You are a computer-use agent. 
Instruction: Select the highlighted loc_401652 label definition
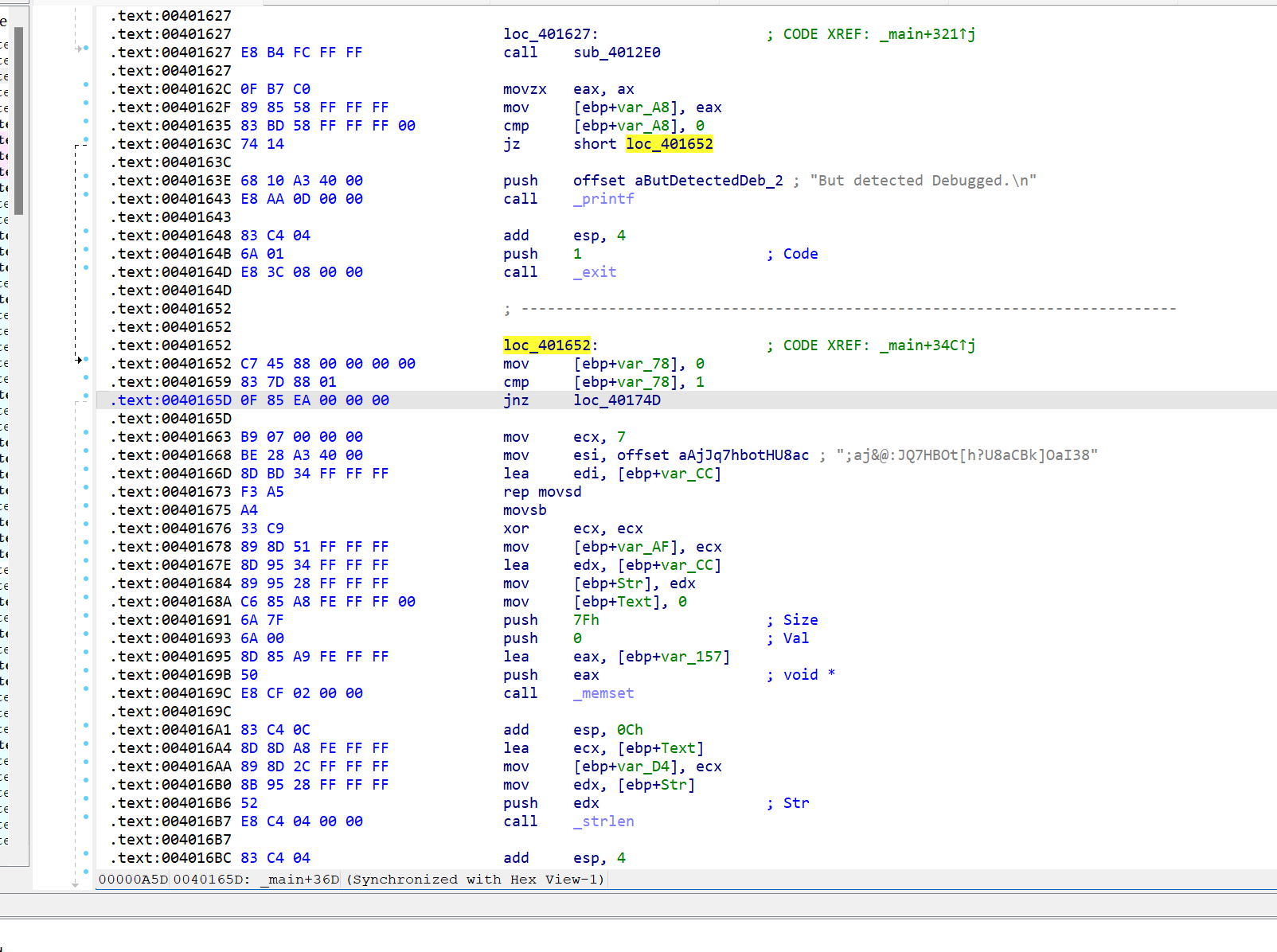[x=547, y=345]
